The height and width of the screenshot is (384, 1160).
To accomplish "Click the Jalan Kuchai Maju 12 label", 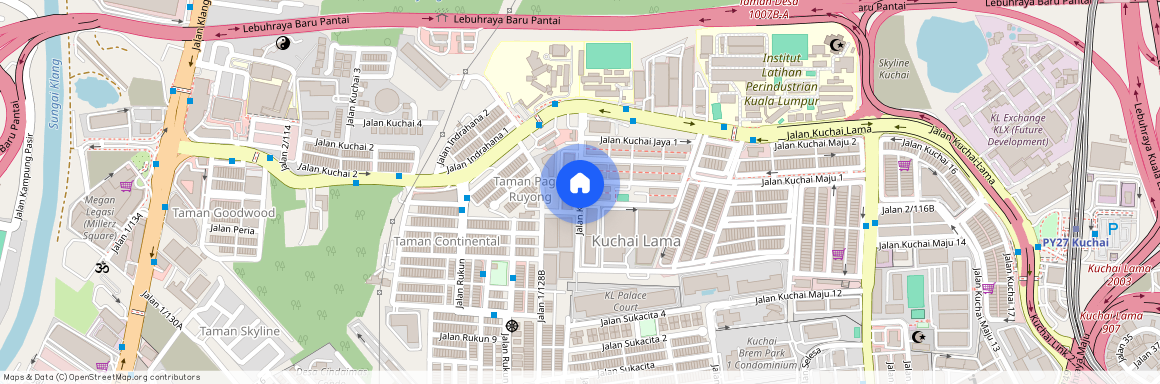I will pyautogui.click(x=798, y=297).
